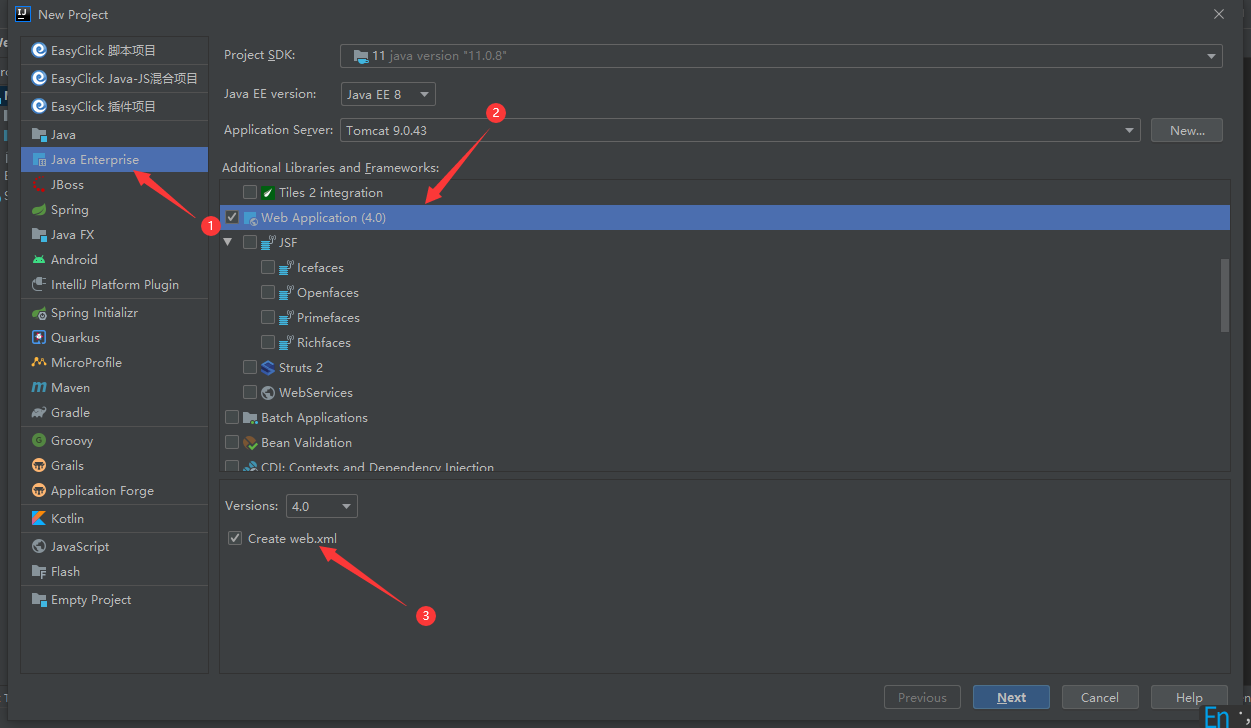Collapse the JSF tree node
Viewport: 1251px width, 728px height.
point(229,243)
